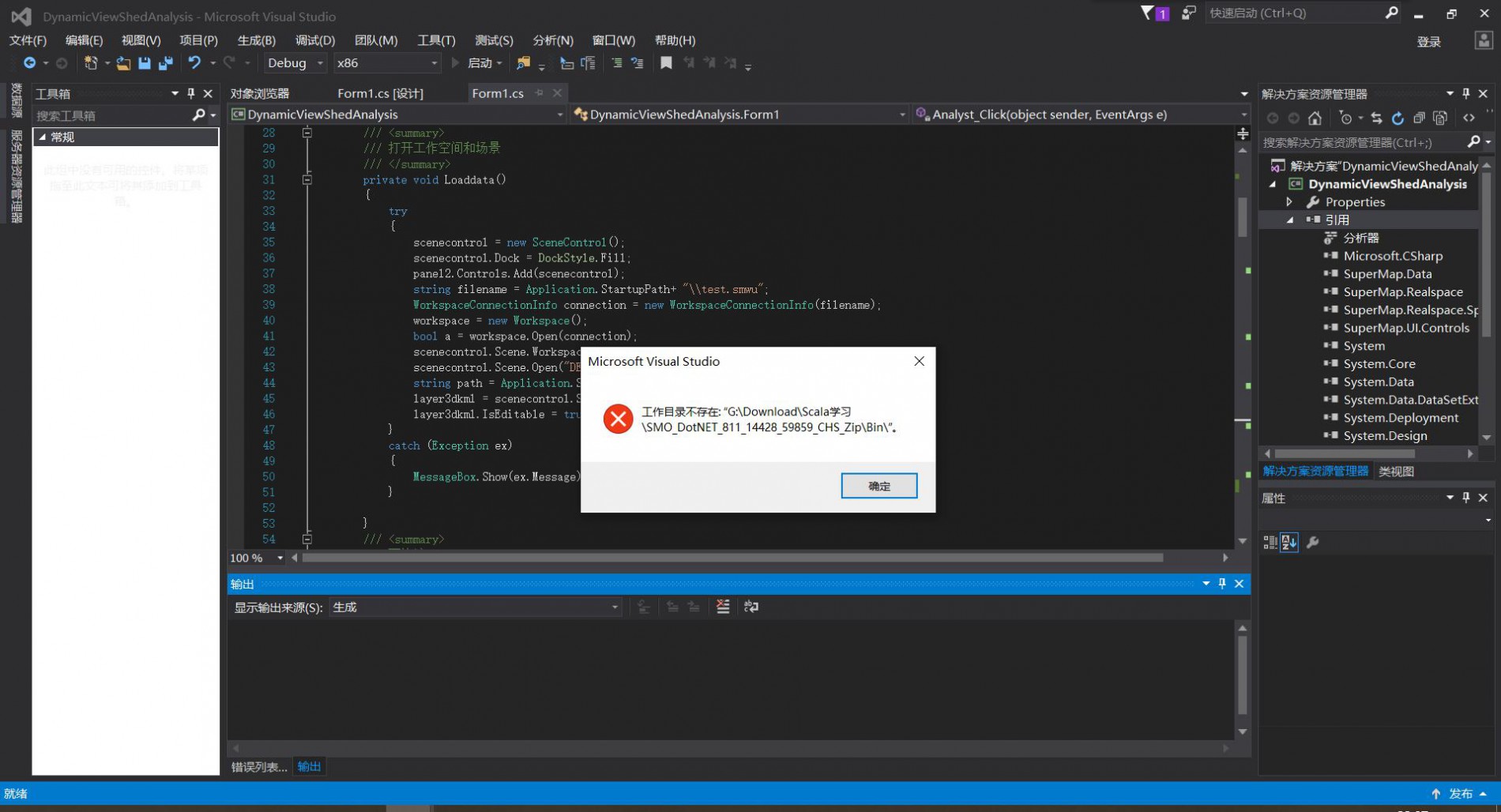
Task: Open the x86 platform dropdown
Action: (386, 63)
